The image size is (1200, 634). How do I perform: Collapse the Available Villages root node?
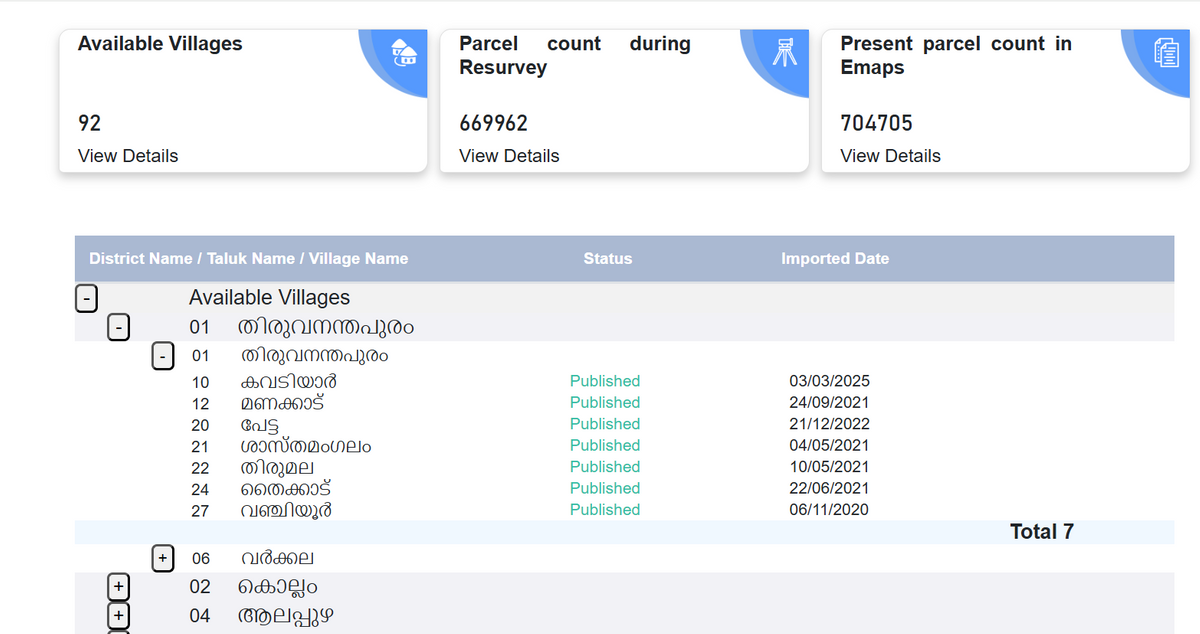tap(86, 298)
